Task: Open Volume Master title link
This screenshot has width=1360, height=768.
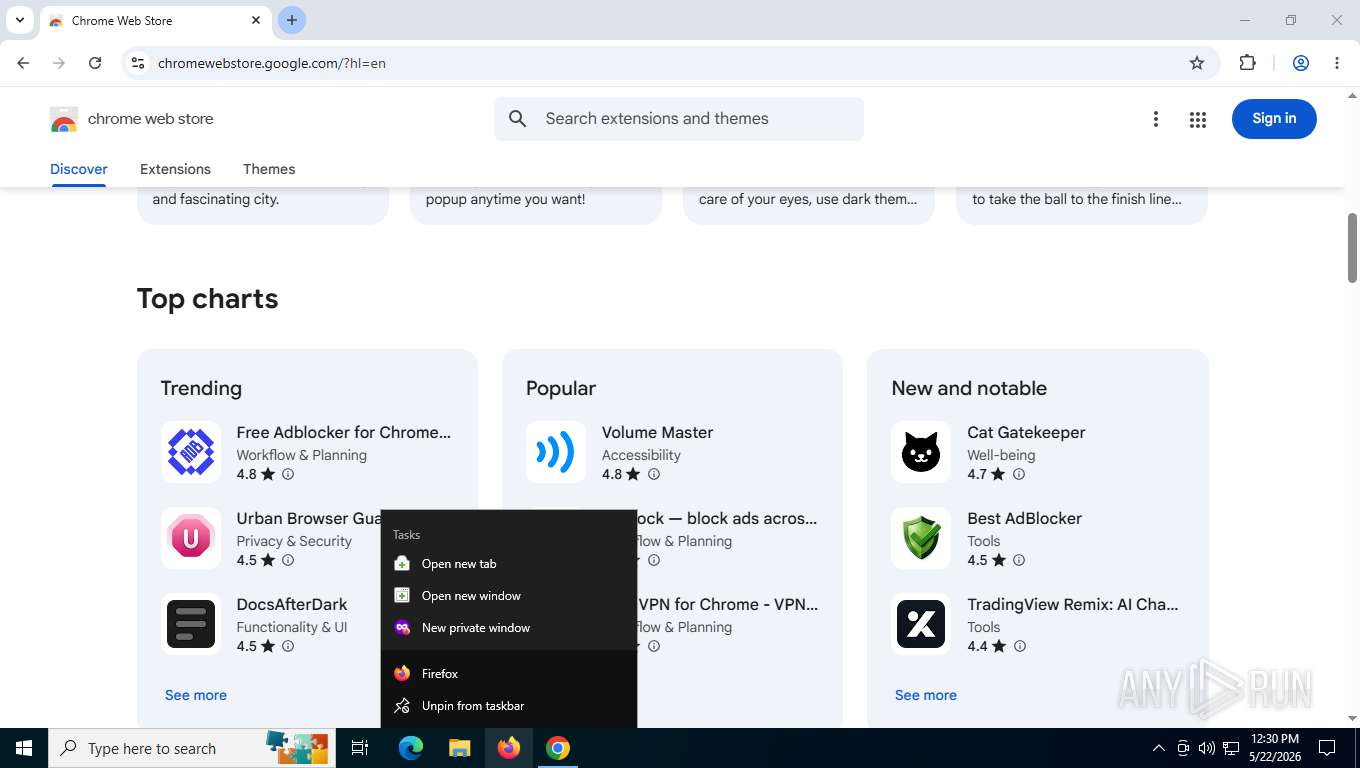Action: (657, 432)
